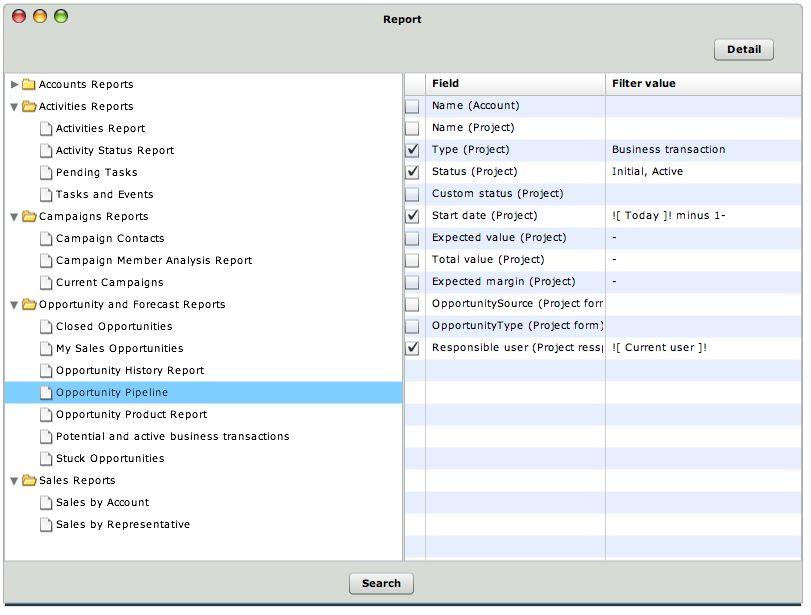The image size is (811, 615).
Task: Click the Sales by Representative document icon
Action: tap(46, 524)
